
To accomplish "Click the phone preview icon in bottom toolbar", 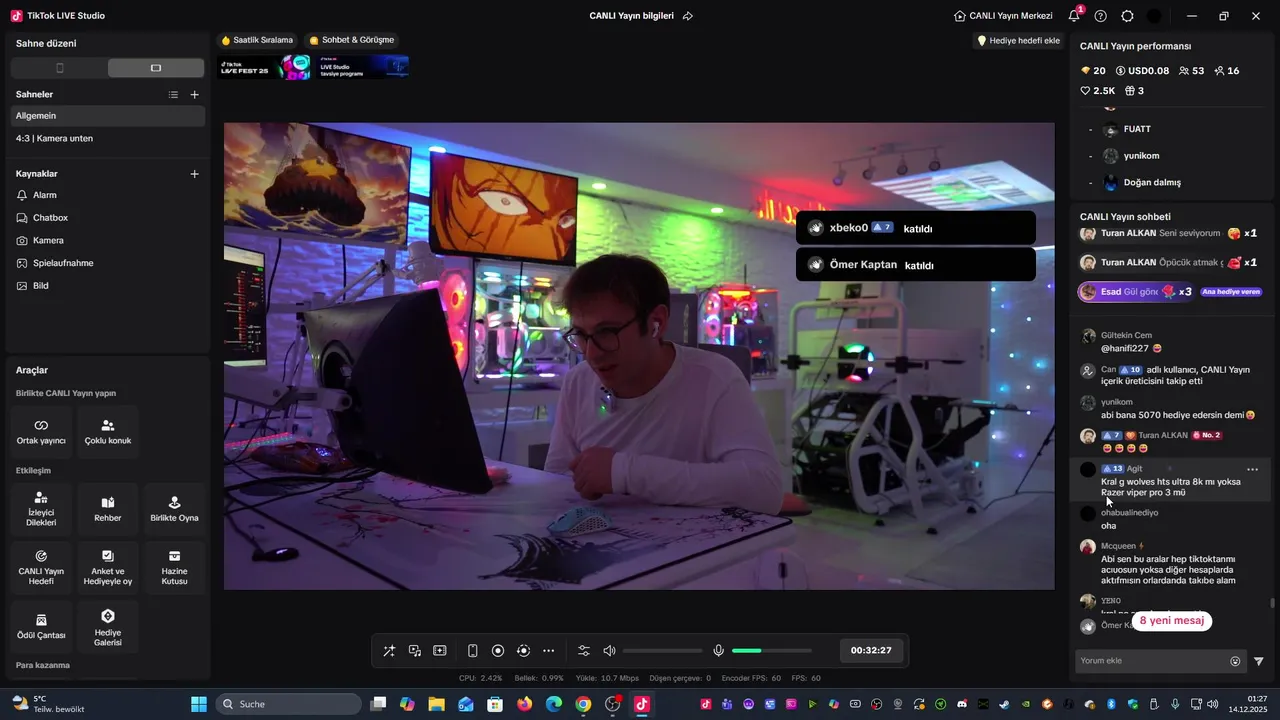I will pos(473,651).
